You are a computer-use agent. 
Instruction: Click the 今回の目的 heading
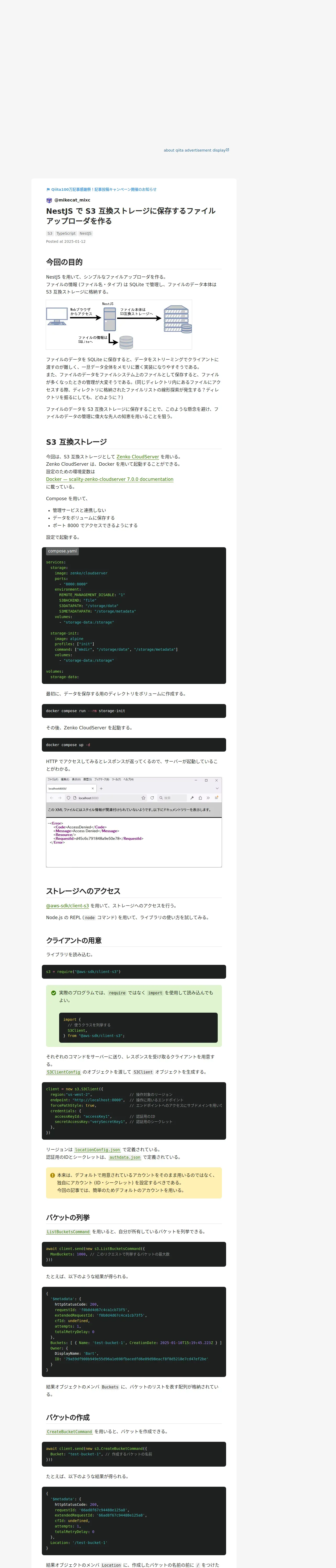[x=64, y=262]
